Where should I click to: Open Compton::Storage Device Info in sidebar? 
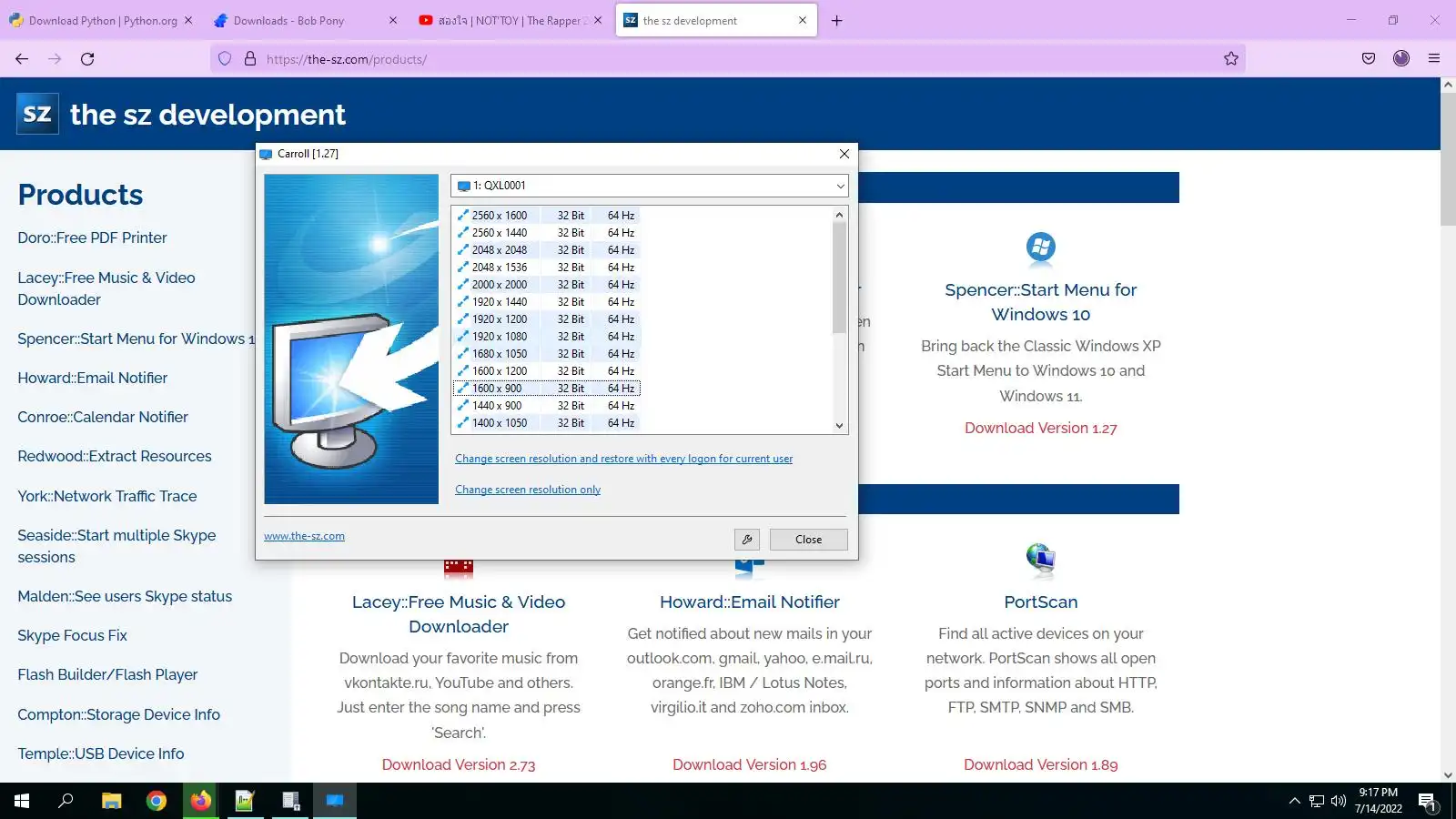(119, 714)
